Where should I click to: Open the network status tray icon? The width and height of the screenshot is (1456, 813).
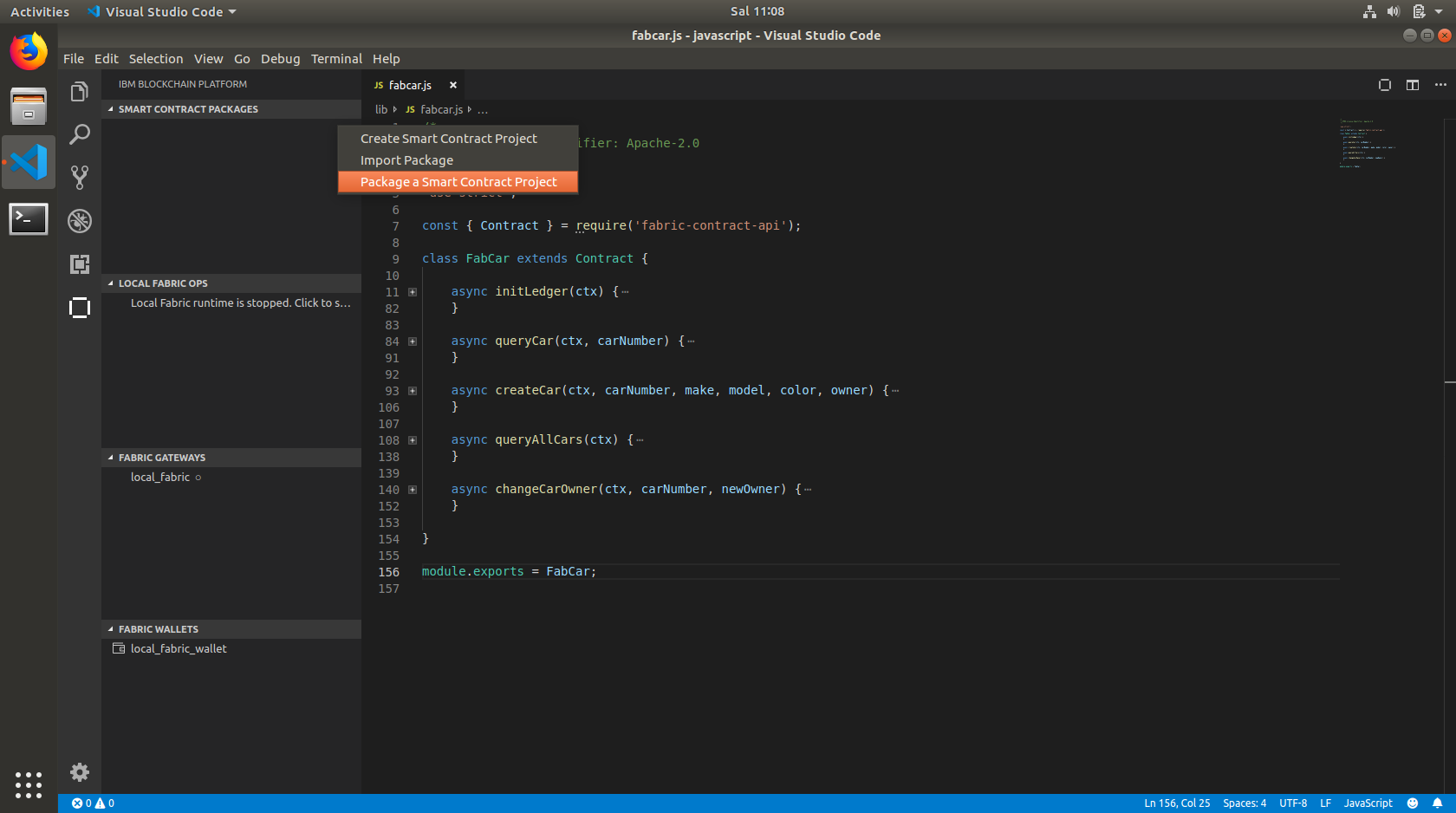(1369, 11)
